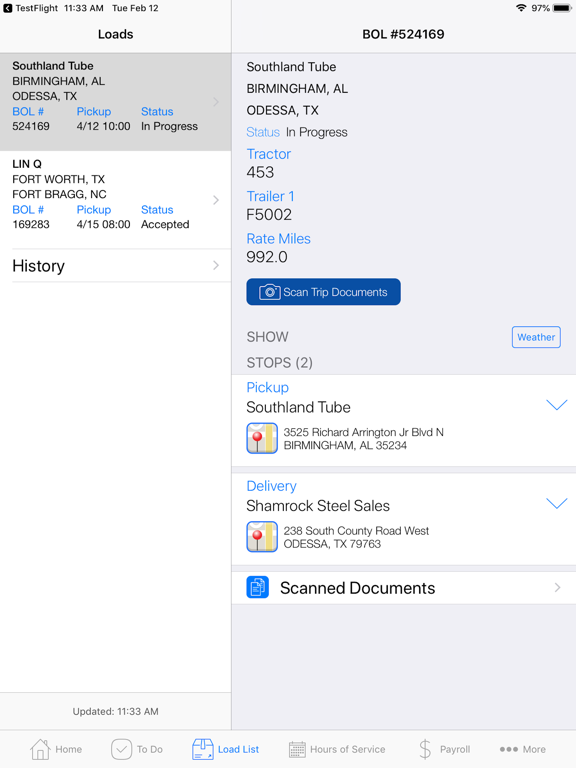Tap the Rate Miles field label

coord(279,239)
